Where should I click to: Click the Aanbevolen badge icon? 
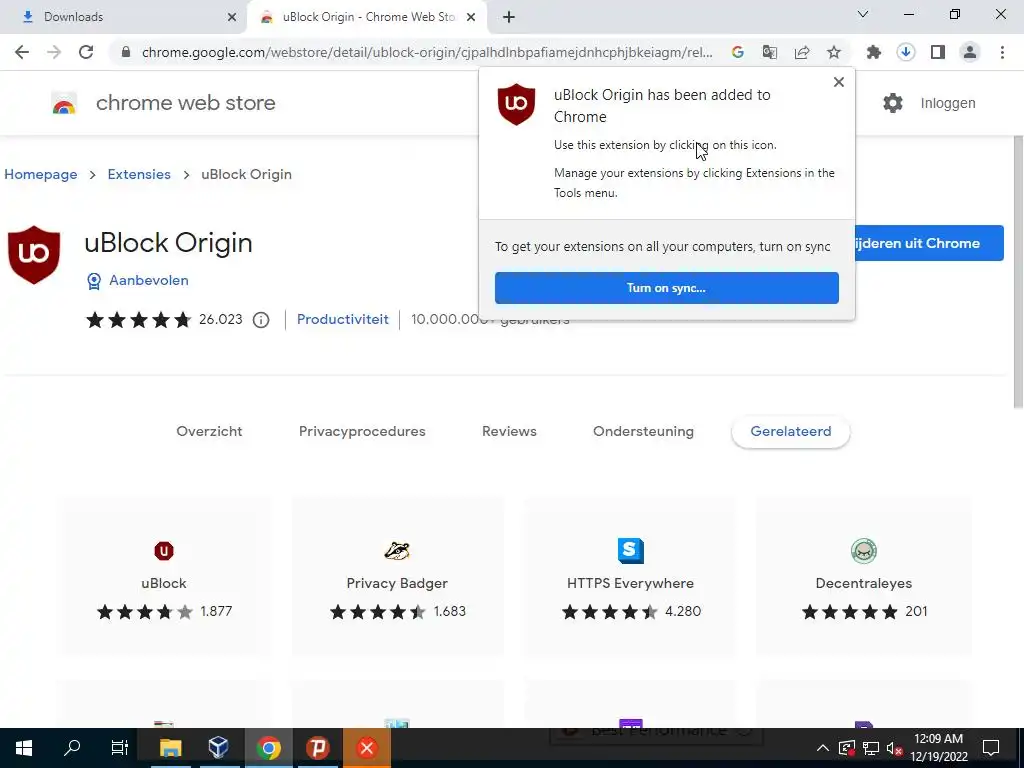94,281
